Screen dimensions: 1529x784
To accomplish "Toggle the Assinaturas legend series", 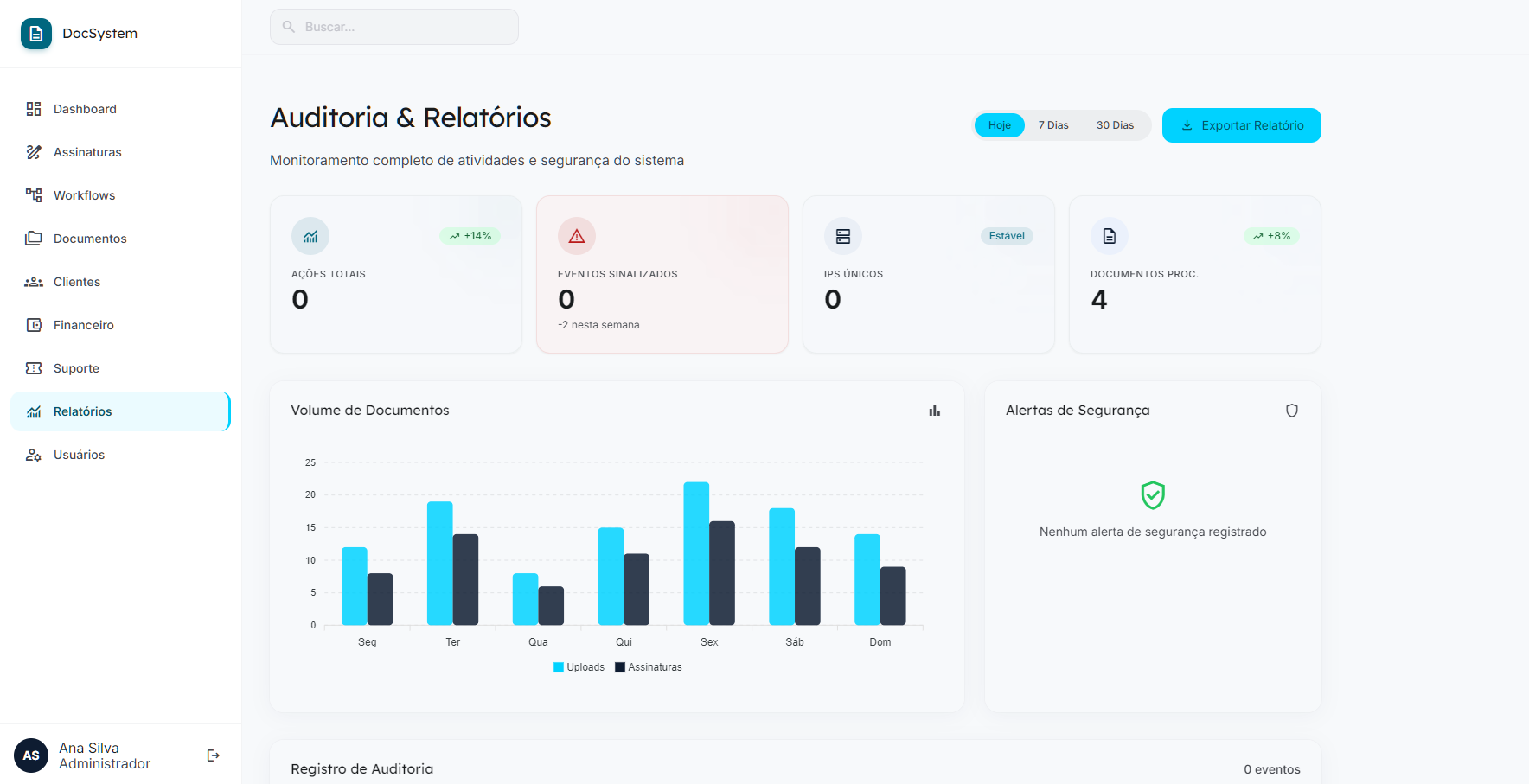I will 649,667.
